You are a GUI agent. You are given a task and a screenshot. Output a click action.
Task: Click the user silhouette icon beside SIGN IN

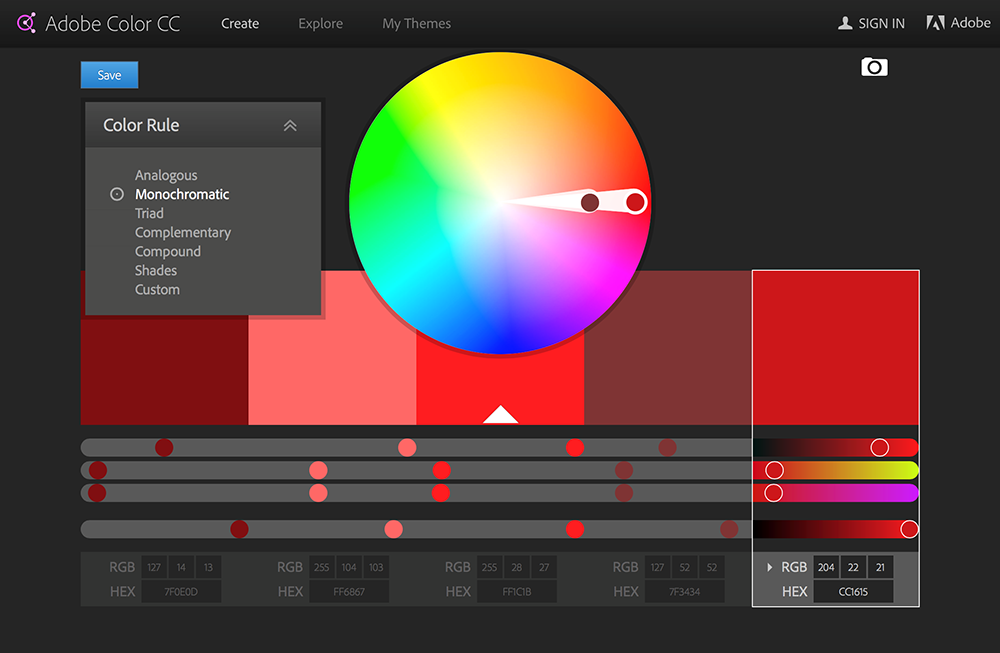[847, 22]
